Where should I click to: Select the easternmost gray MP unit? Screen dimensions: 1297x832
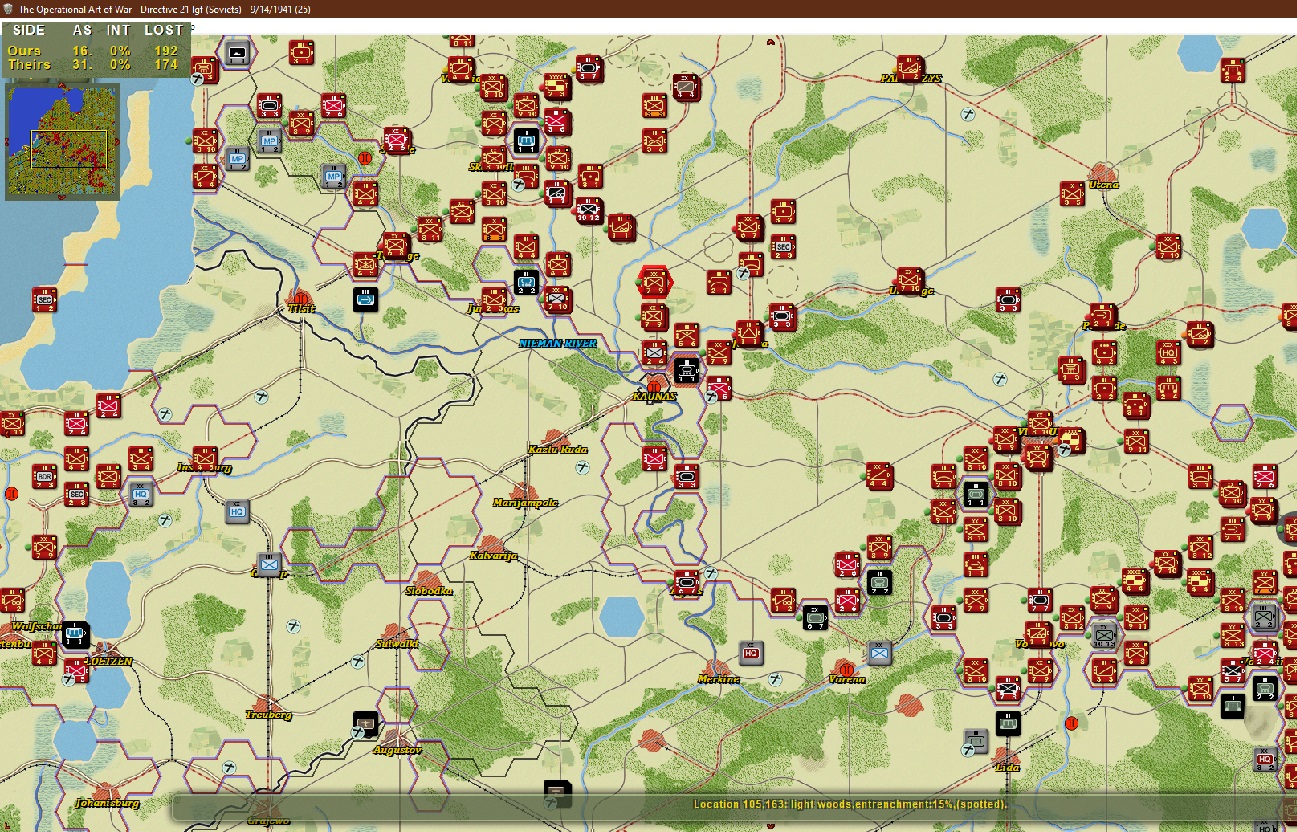(333, 176)
